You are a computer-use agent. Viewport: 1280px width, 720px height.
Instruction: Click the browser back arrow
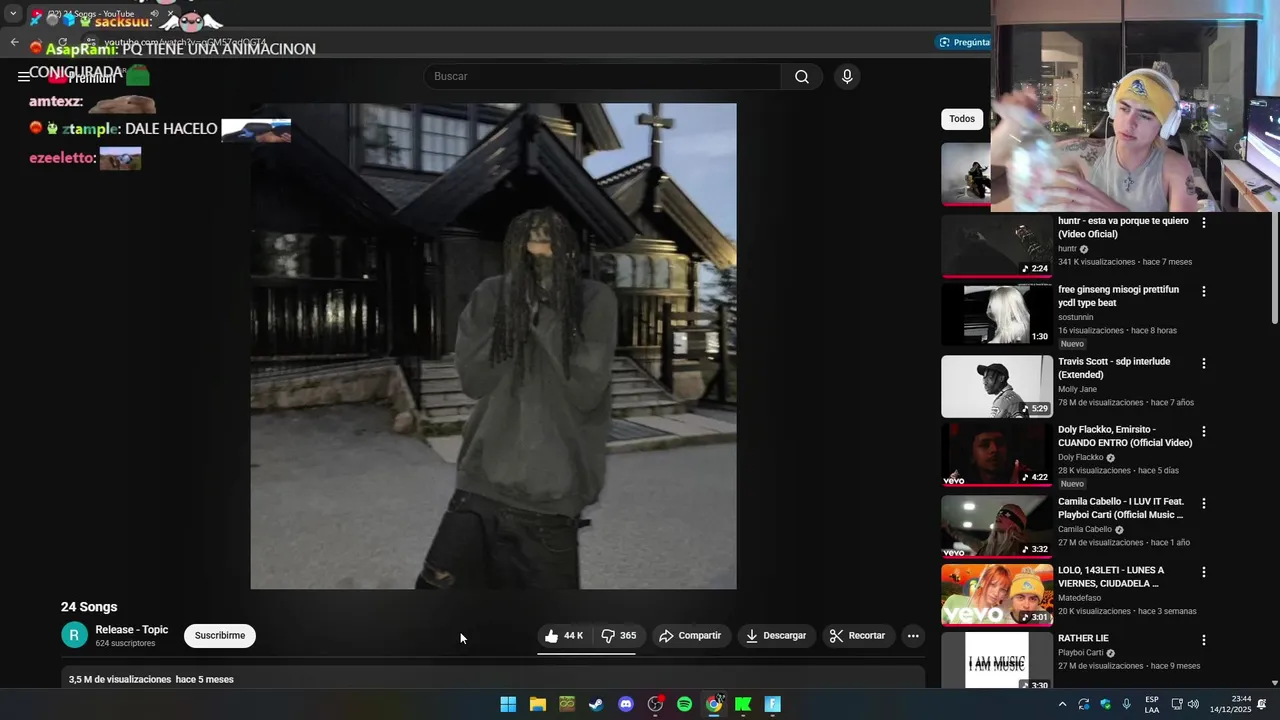pyautogui.click(x=14, y=42)
